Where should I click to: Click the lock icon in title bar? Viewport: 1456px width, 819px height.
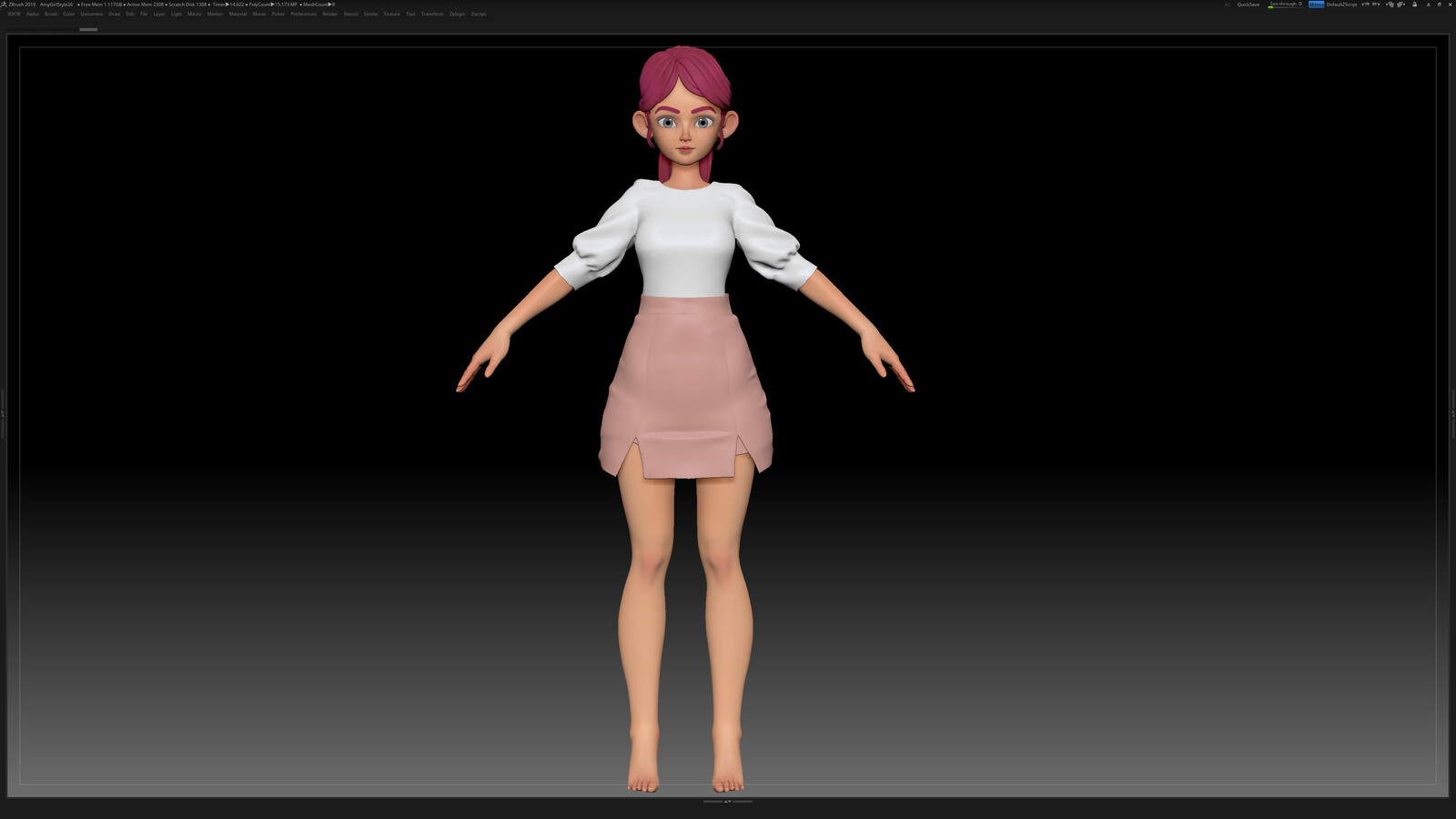tap(1414, 5)
